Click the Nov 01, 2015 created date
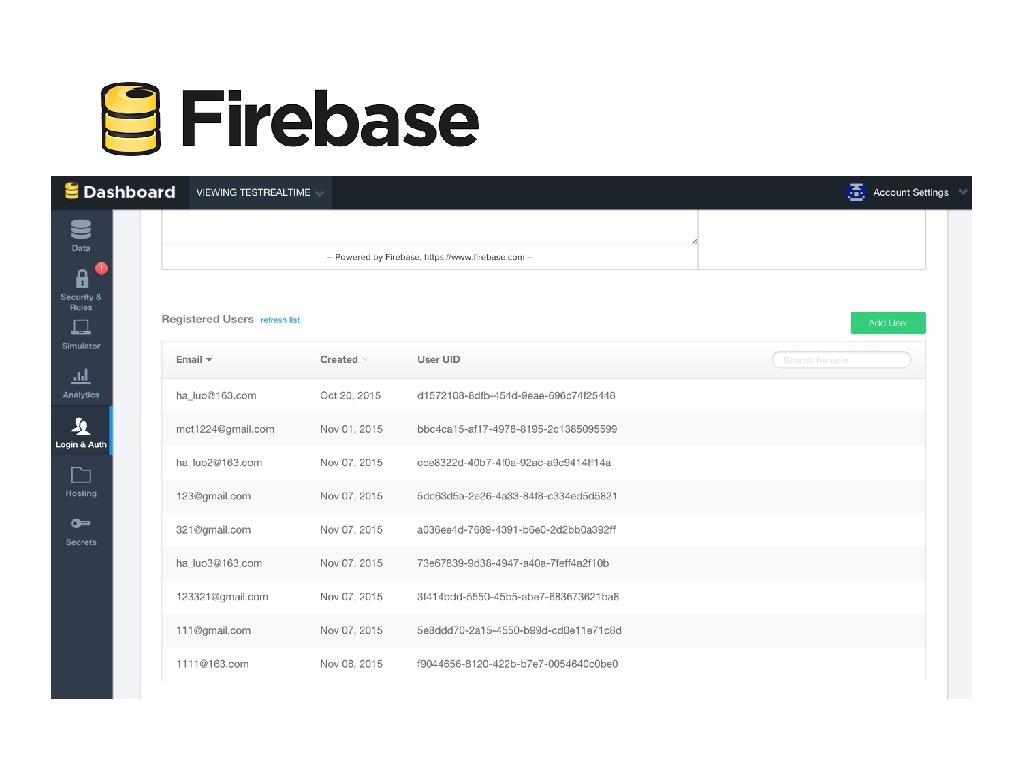Image resolution: width=1024 pixels, height=768 pixels. click(x=351, y=429)
